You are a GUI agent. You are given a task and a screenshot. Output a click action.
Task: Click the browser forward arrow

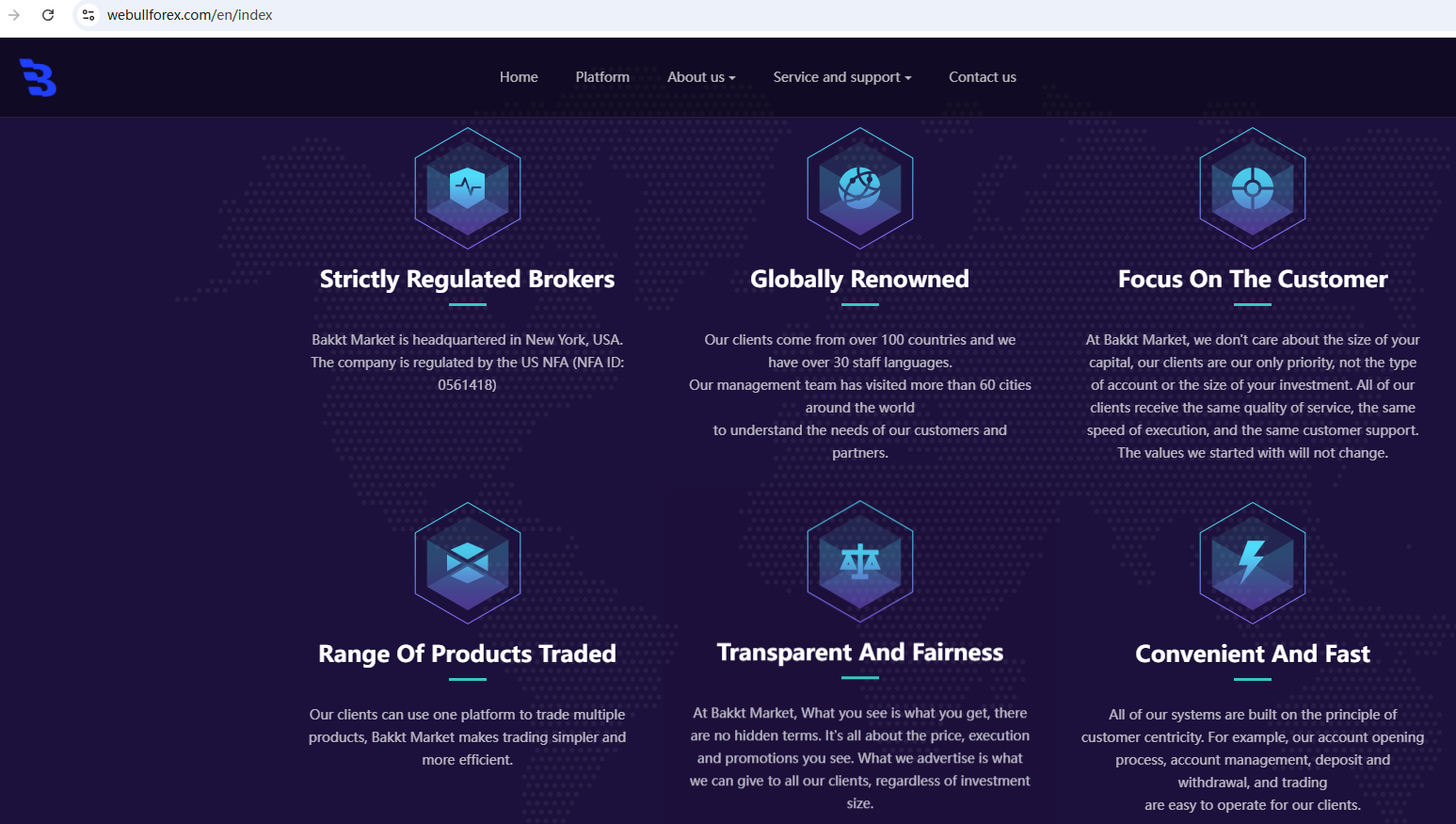click(x=14, y=15)
